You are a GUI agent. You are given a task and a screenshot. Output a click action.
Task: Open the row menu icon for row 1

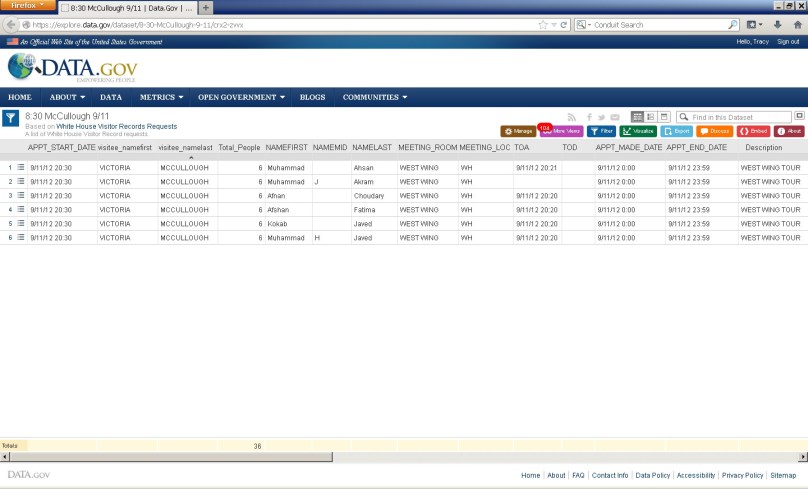tap(21, 168)
